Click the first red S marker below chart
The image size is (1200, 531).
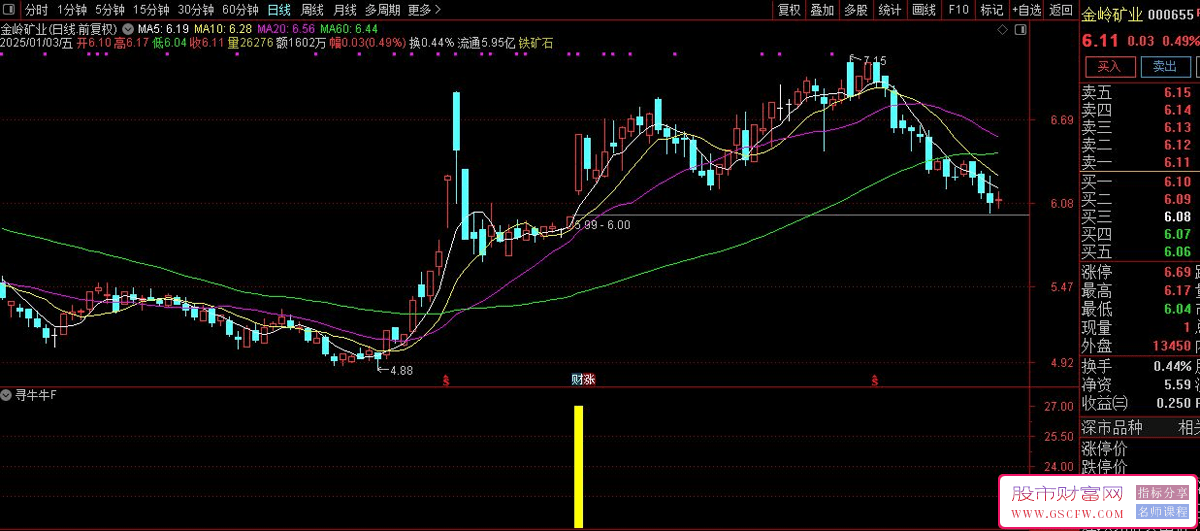click(x=446, y=380)
